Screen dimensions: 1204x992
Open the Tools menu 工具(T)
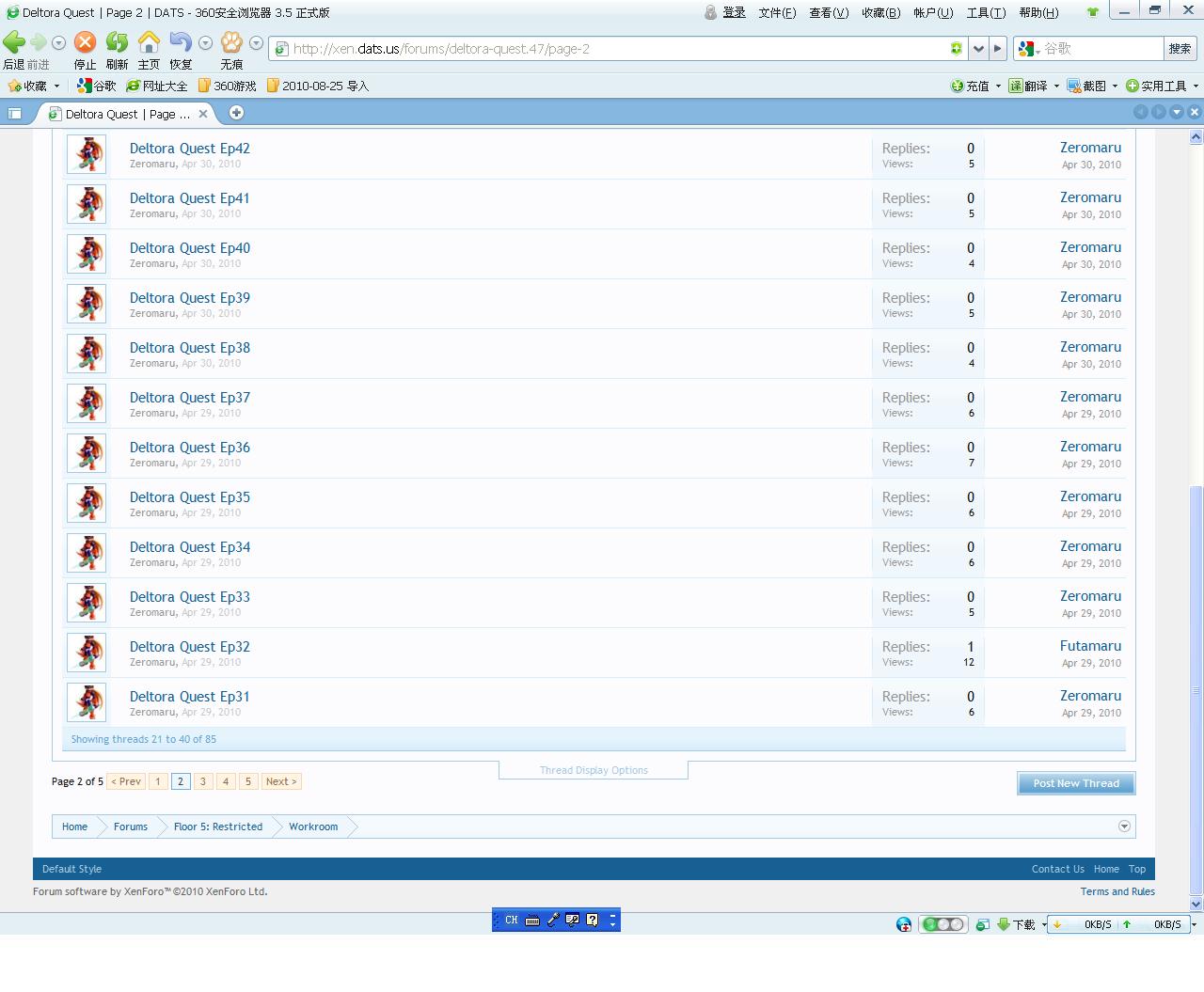click(986, 12)
